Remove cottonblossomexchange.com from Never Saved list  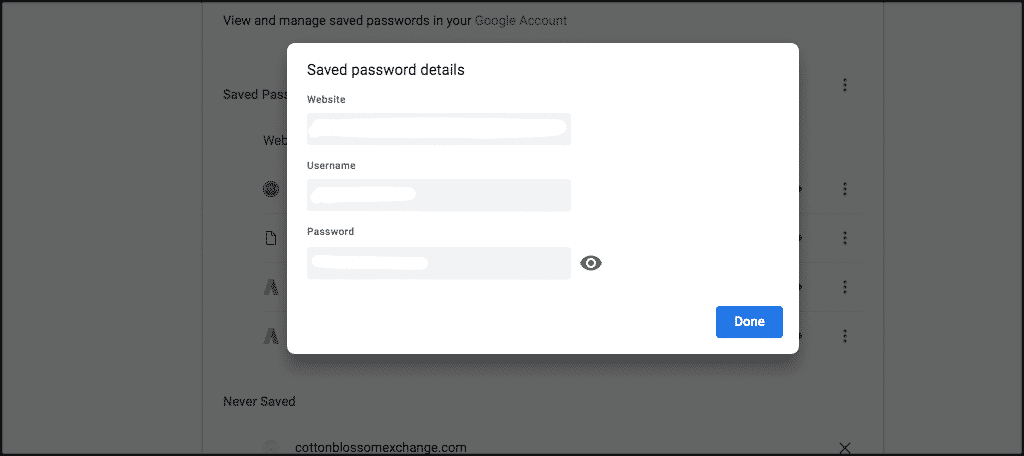[845, 447]
